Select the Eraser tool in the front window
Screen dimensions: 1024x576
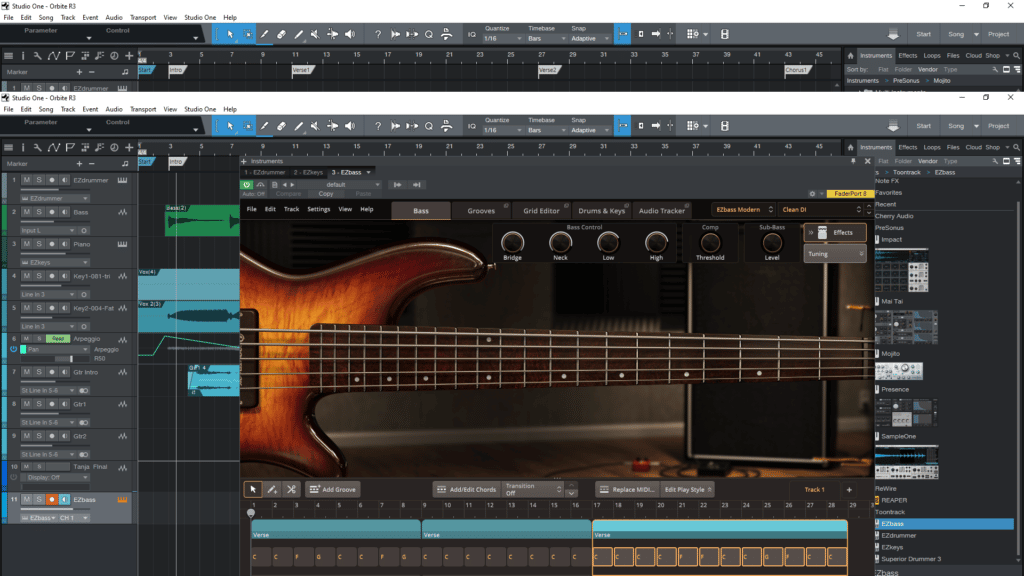[281, 126]
